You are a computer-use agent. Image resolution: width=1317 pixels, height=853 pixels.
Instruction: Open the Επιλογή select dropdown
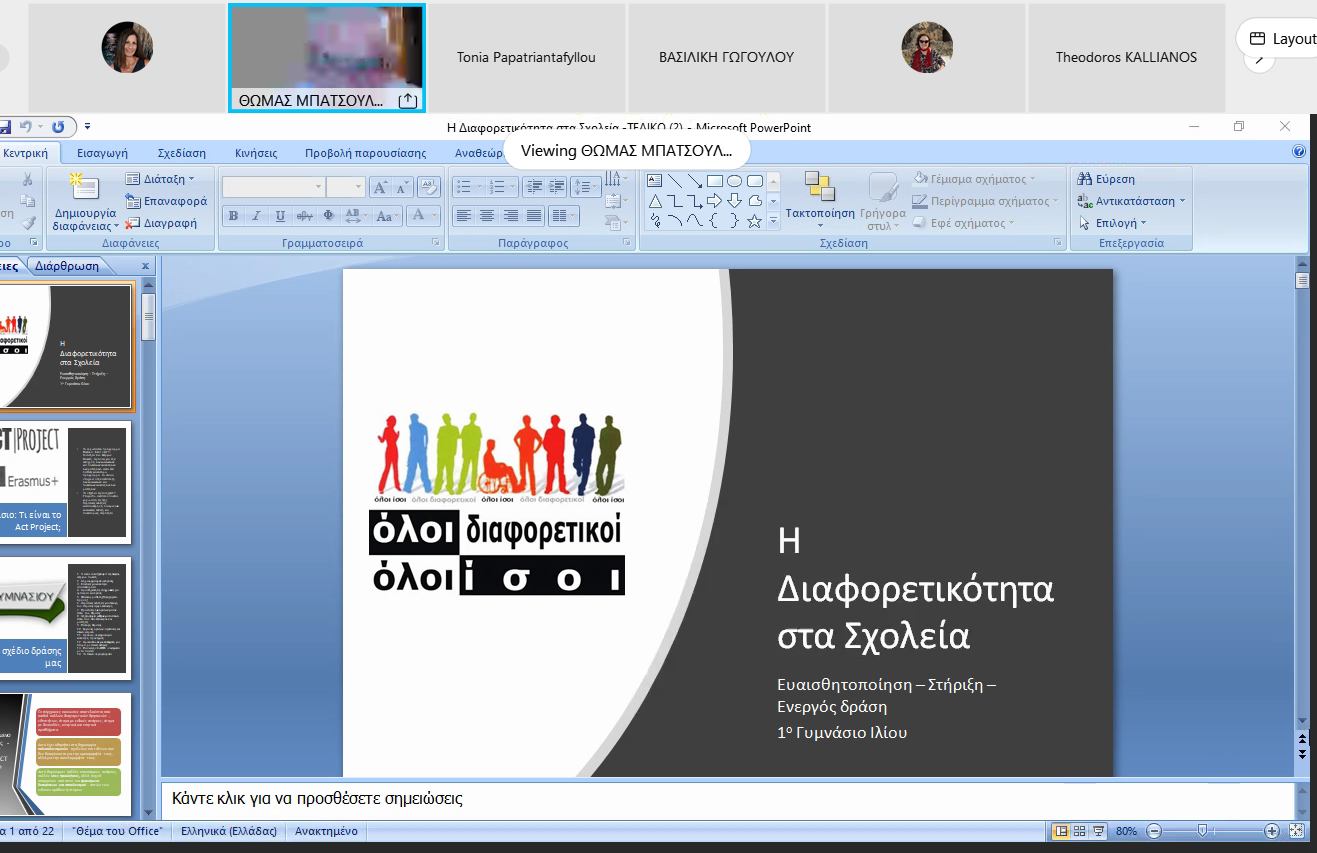(x=1113, y=223)
